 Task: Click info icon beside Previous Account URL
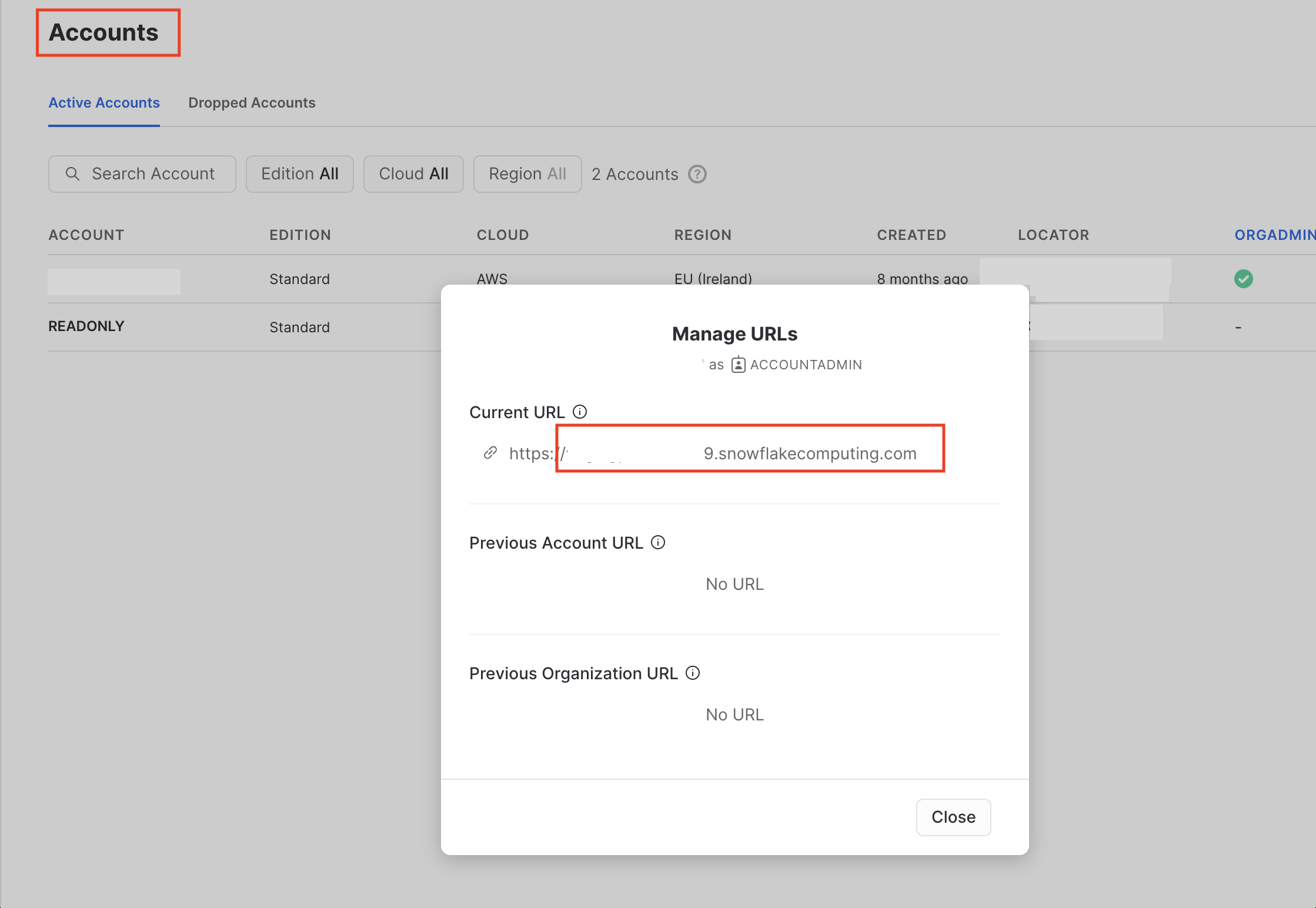click(x=658, y=542)
